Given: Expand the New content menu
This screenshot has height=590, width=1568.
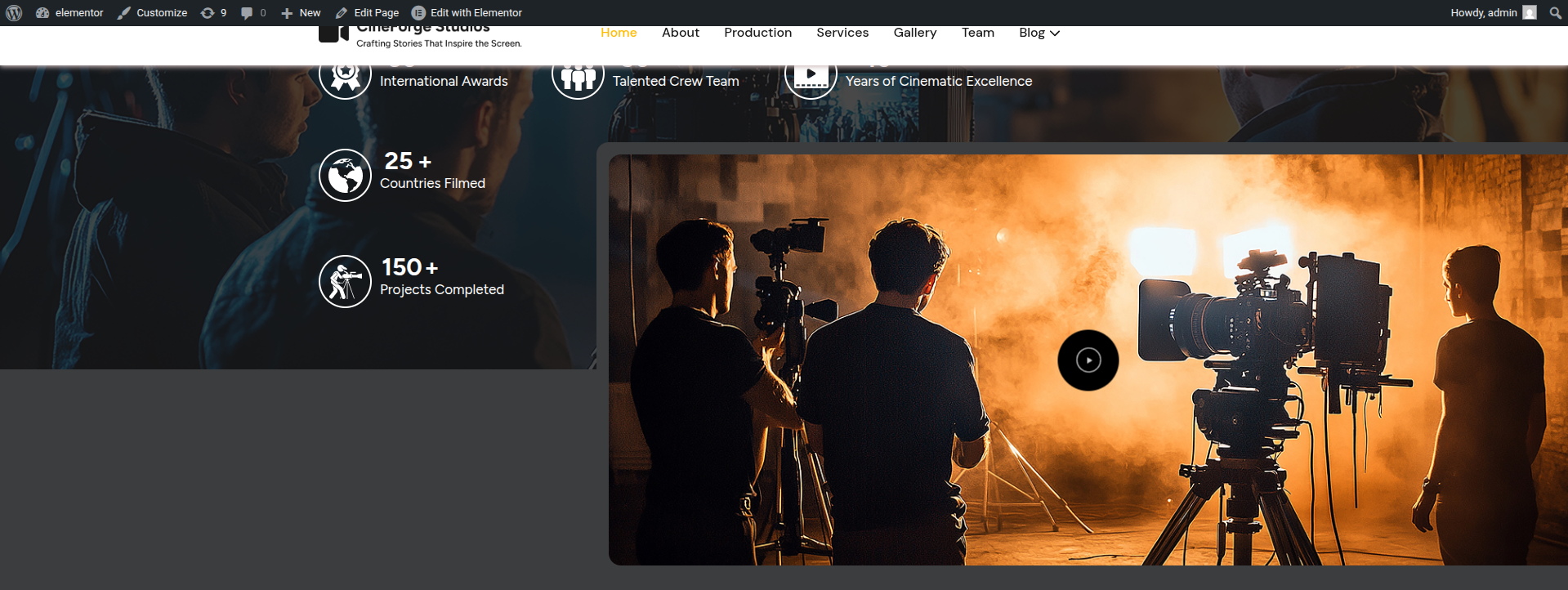Looking at the screenshot, I should click(301, 12).
